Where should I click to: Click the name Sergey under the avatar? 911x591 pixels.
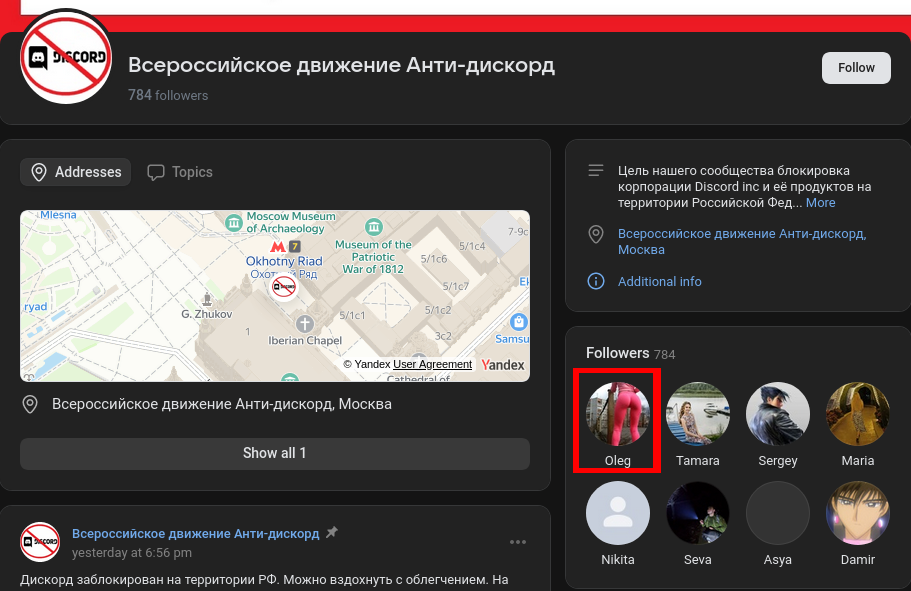777,461
